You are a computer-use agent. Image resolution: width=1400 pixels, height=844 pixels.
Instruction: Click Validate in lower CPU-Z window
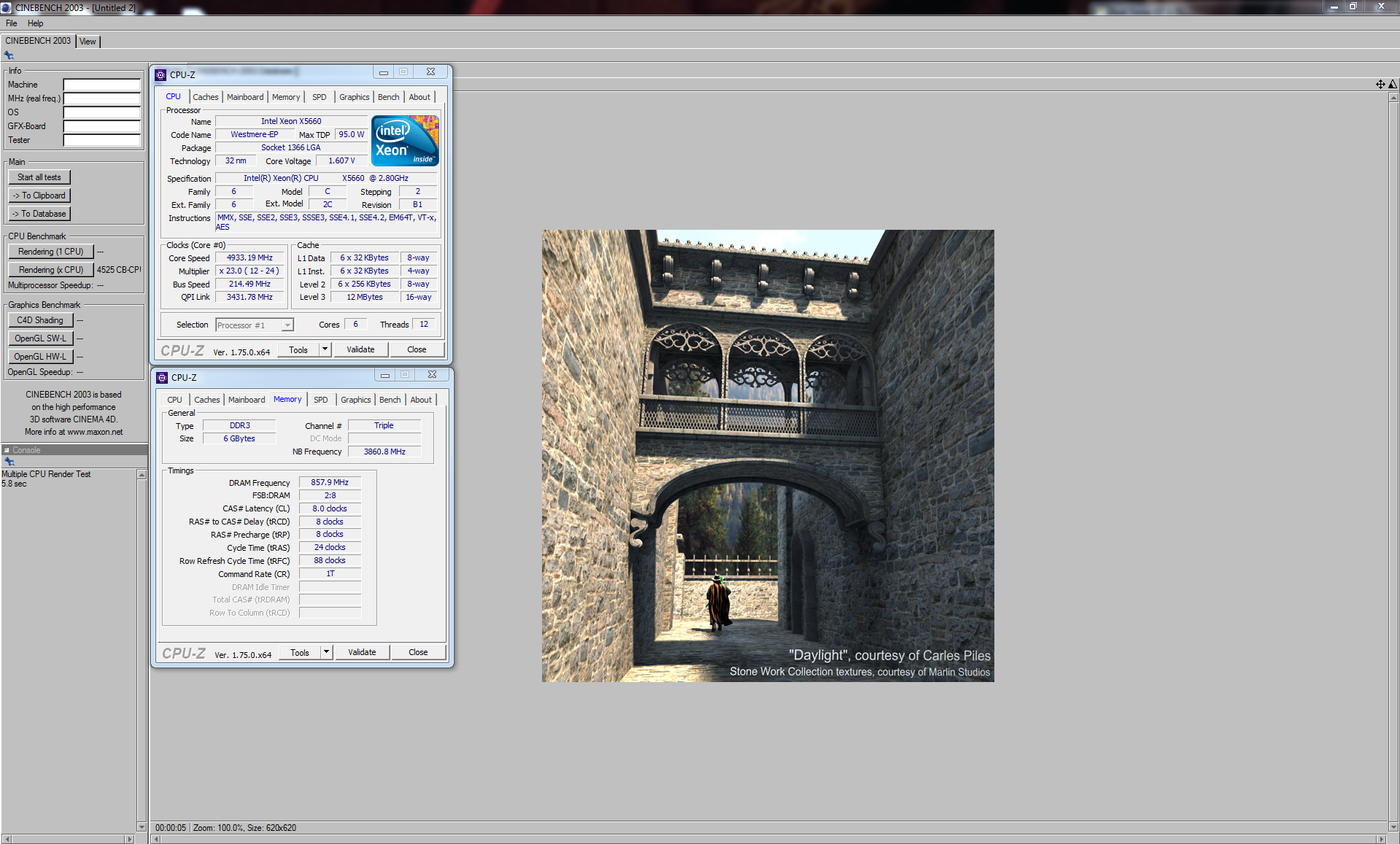pos(362,652)
